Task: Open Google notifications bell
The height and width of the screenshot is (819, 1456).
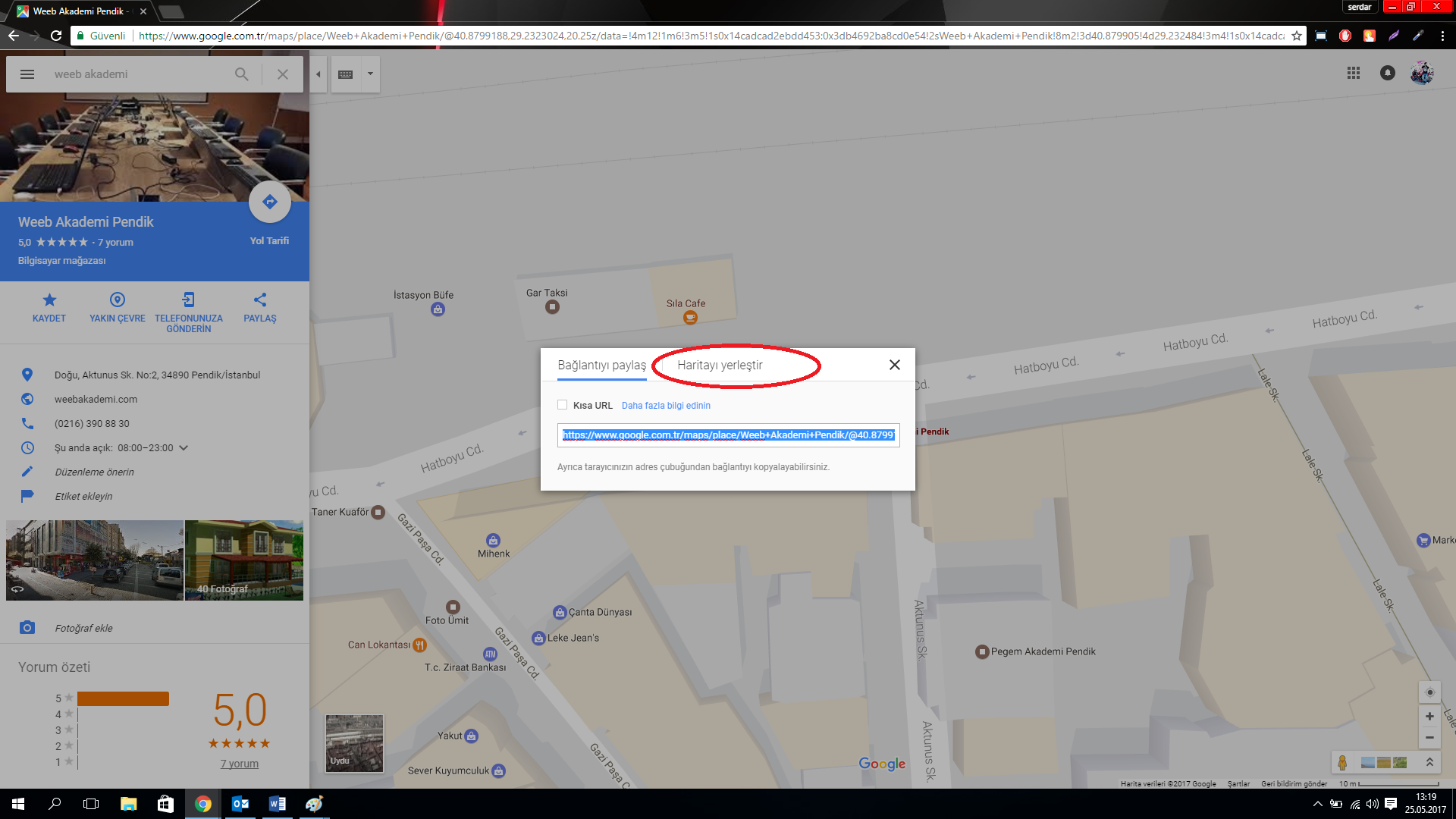Action: pyautogui.click(x=1388, y=73)
